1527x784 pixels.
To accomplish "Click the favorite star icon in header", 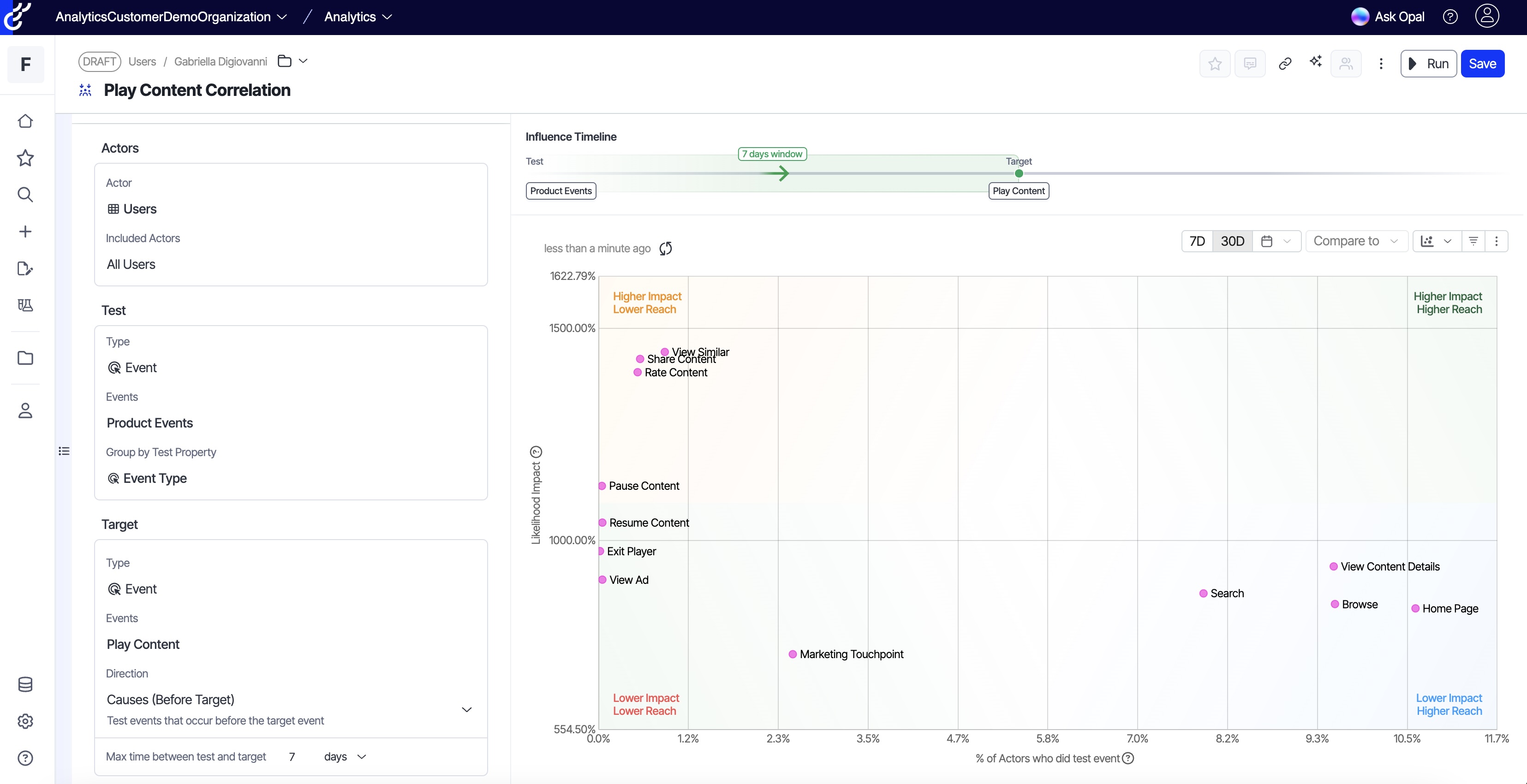I will click(1215, 64).
